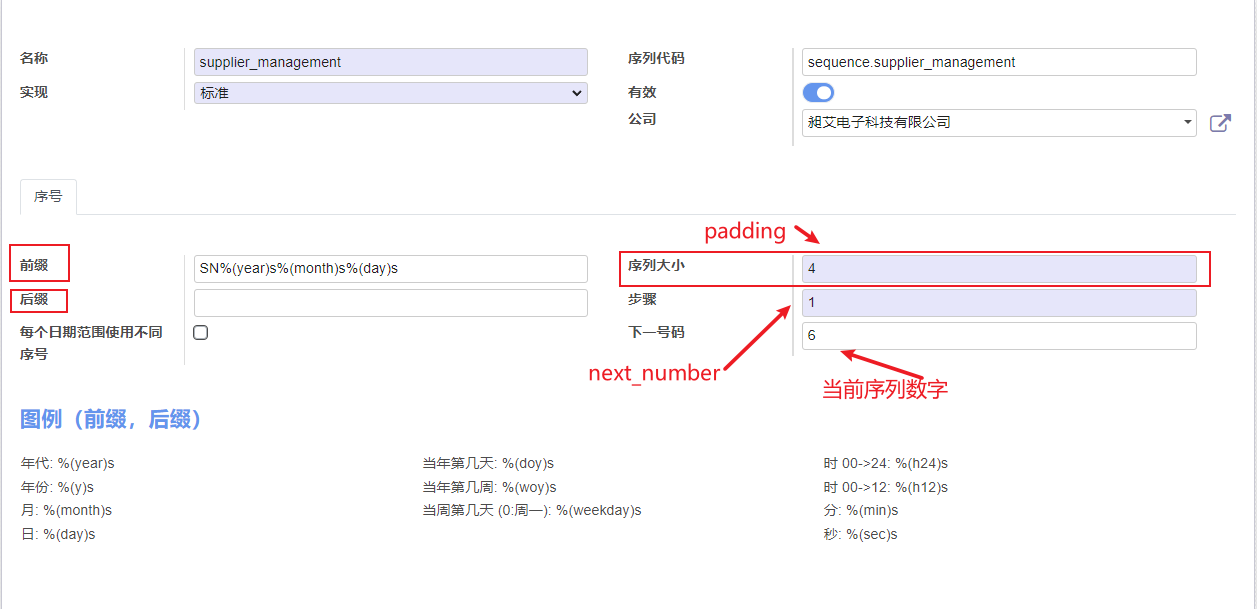1257x609 pixels.
Task: Select the sequence numbering tab
Action: pyautogui.click(x=48, y=196)
